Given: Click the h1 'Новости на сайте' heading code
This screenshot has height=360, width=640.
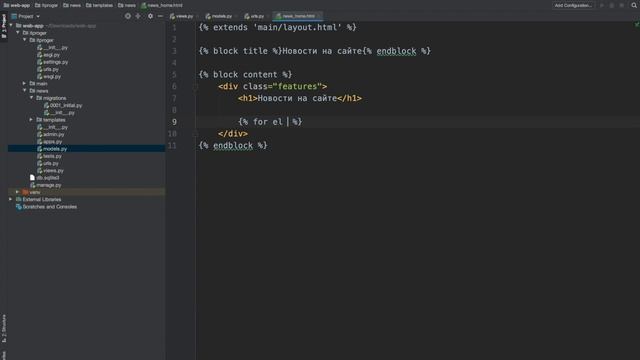Looking at the screenshot, I should (300, 98).
